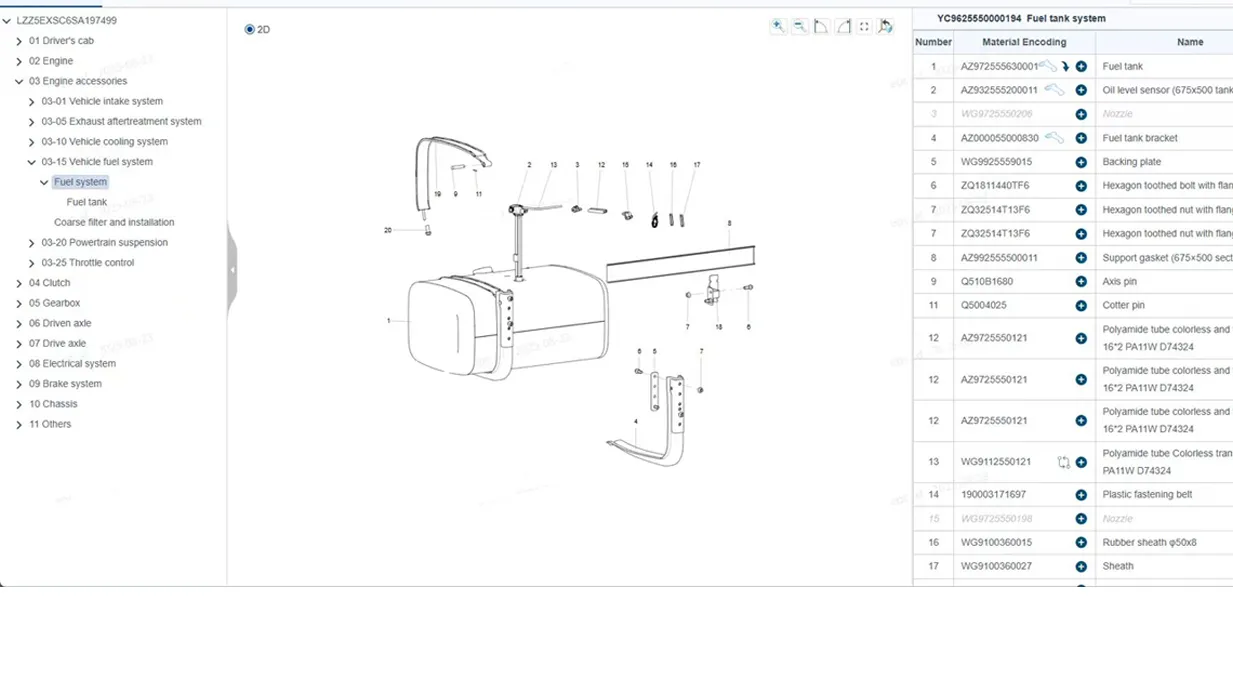Fit the diagram to full view

(865, 27)
